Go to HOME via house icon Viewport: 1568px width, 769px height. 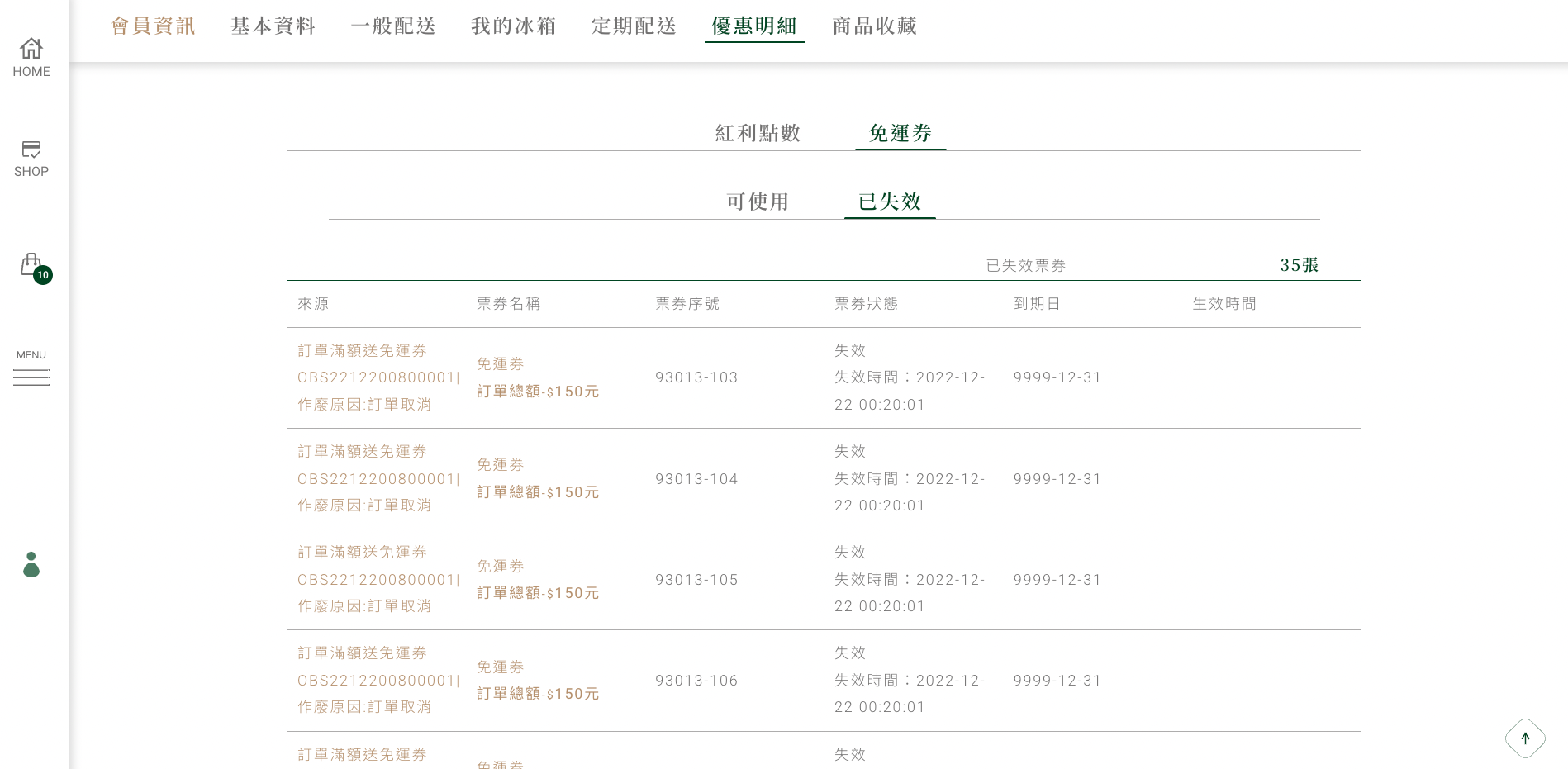coord(31,58)
